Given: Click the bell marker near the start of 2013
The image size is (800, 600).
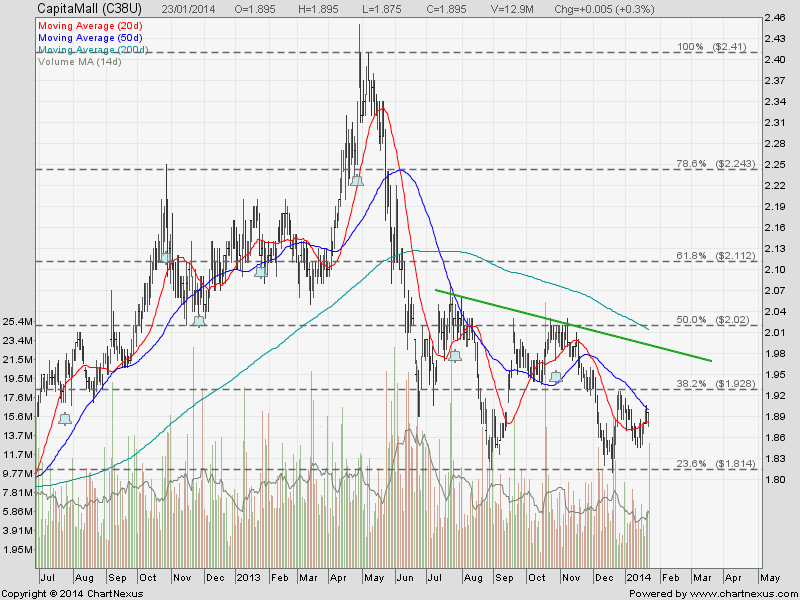Looking at the screenshot, I should click(261, 271).
